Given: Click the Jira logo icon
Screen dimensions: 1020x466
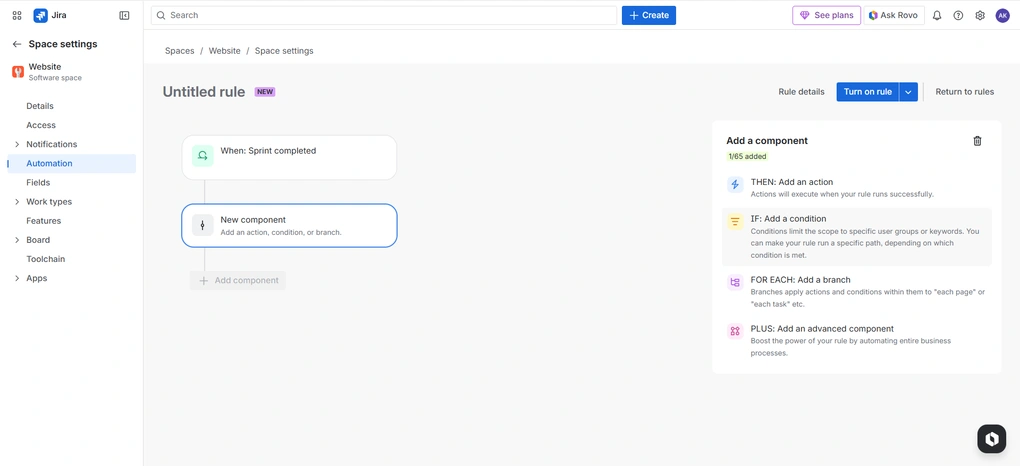Looking at the screenshot, I should (40, 15).
